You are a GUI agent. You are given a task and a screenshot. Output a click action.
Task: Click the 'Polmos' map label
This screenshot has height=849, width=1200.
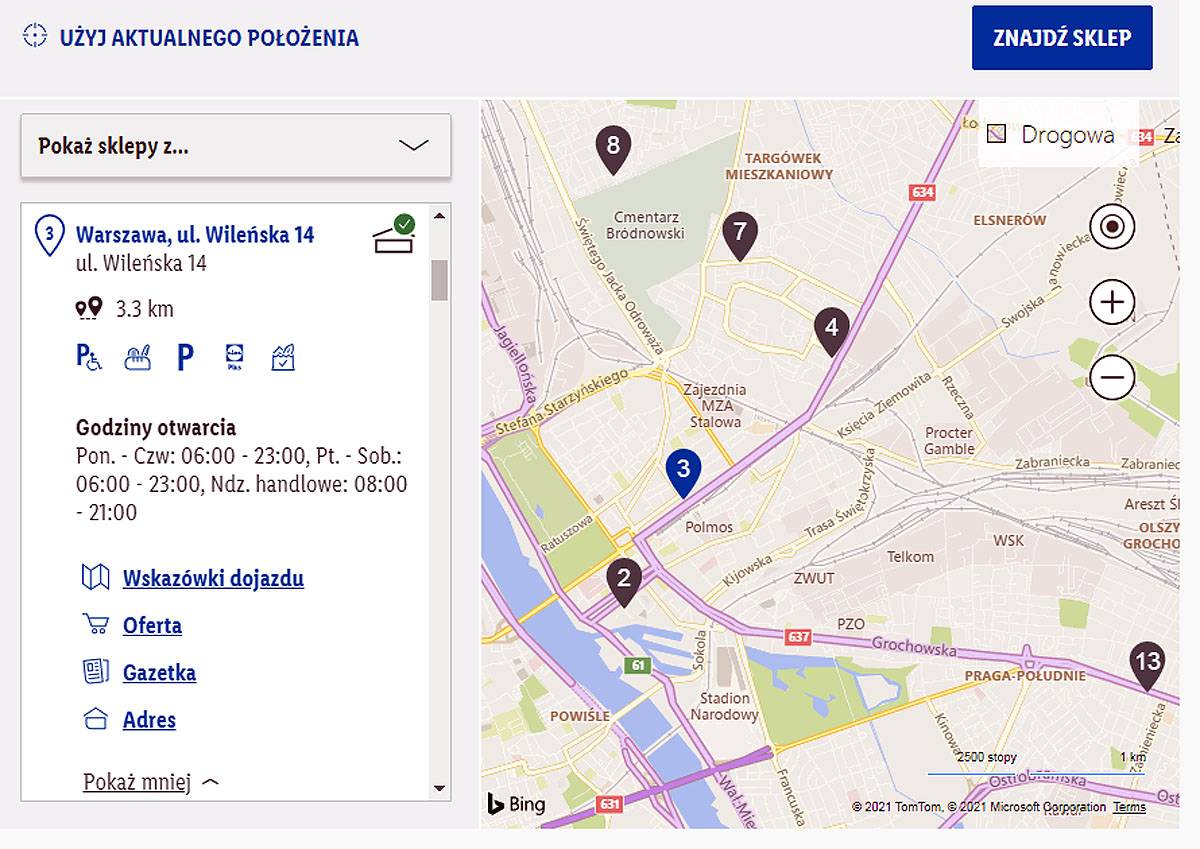coord(709,527)
